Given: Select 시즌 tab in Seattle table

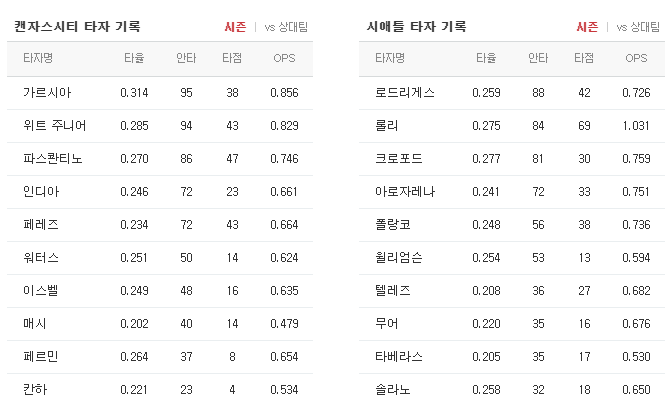Looking at the screenshot, I should (x=587, y=27).
